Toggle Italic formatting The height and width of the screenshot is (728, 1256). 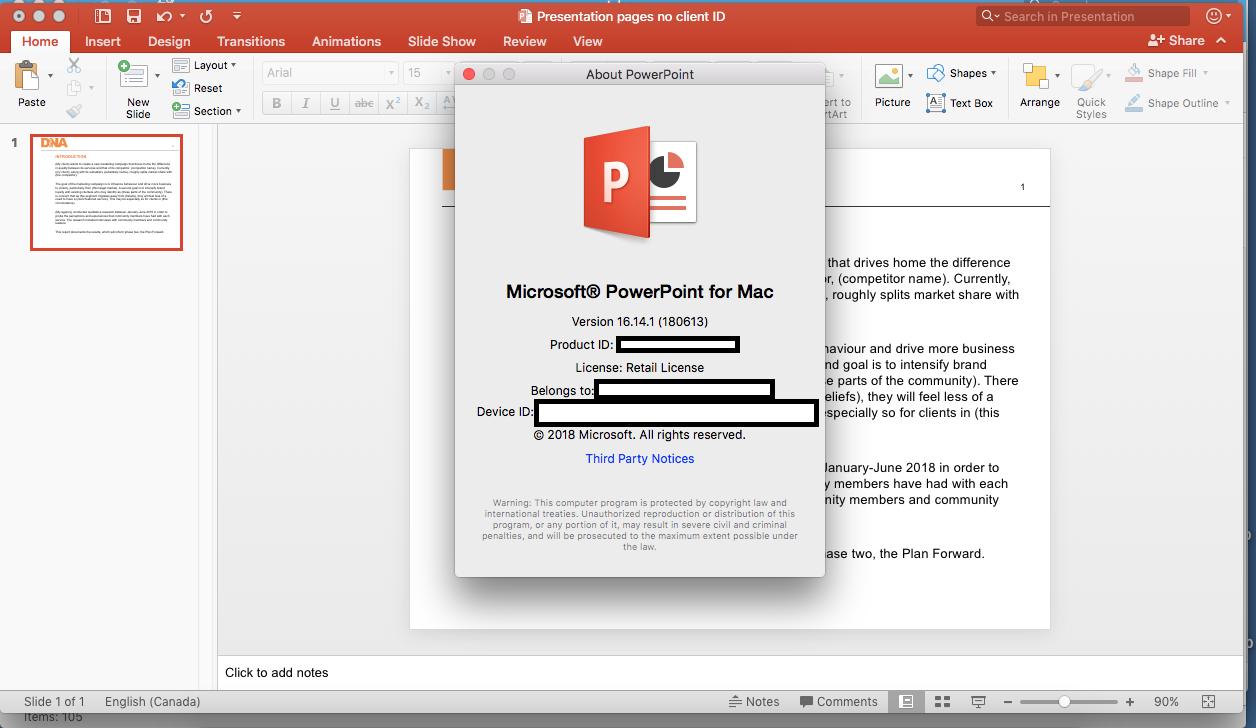tap(305, 103)
